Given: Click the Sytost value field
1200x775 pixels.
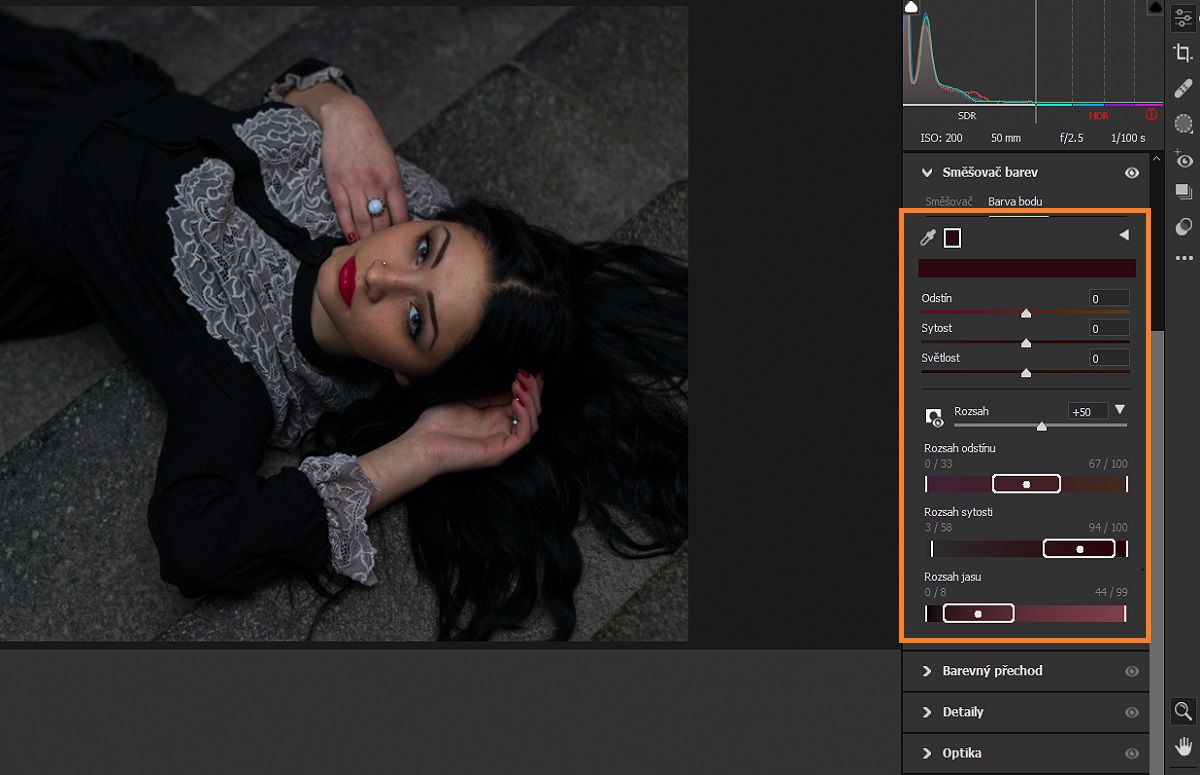Looking at the screenshot, I should click(x=1109, y=328).
